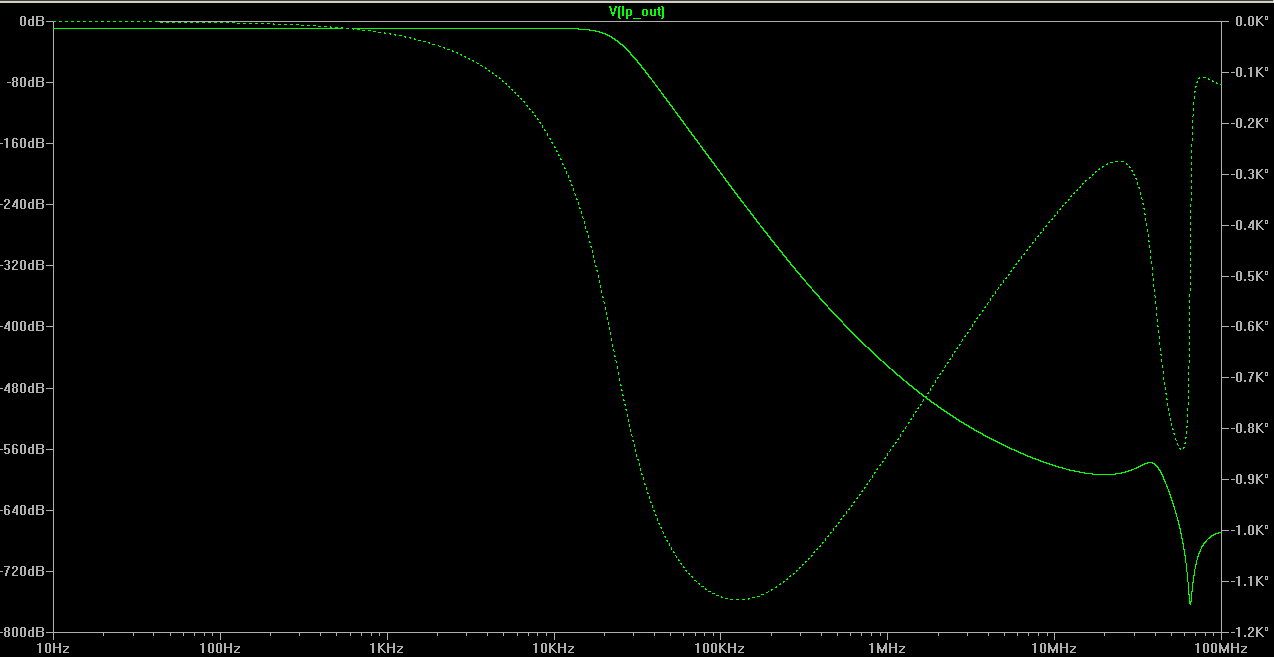The height and width of the screenshot is (657, 1274).
Task: Select the -0.9K° phase axis label
Action: point(1250,479)
